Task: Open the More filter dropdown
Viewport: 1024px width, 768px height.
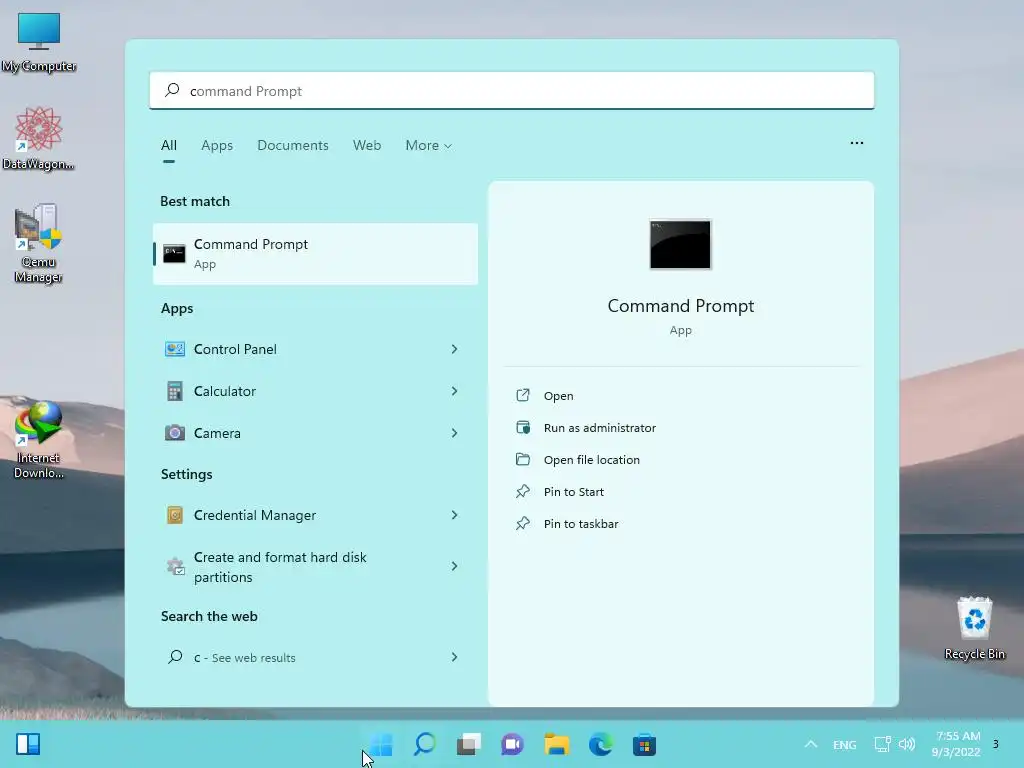Action: pyautogui.click(x=428, y=146)
